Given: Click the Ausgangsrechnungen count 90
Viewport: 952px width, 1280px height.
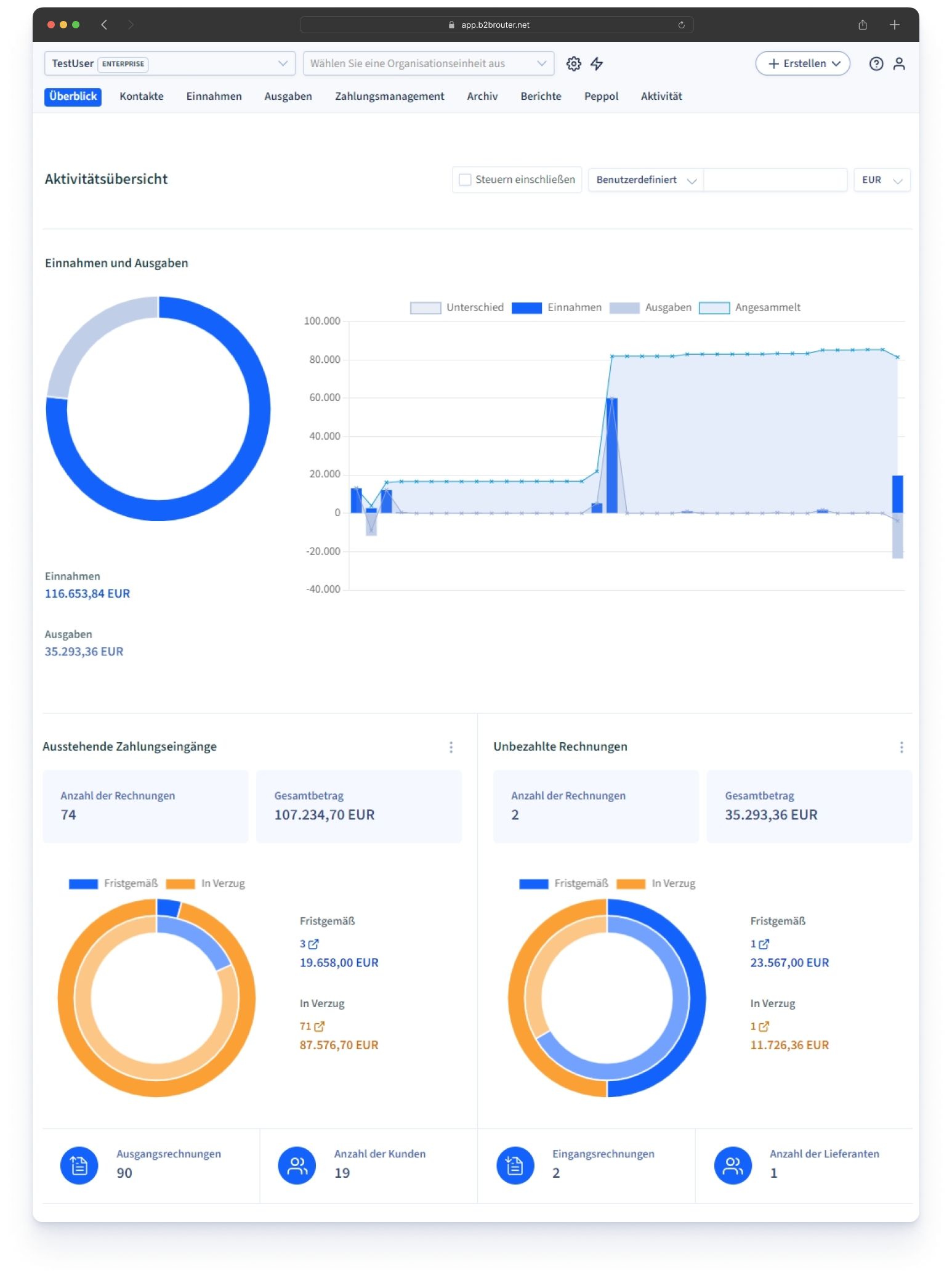Looking at the screenshot, I should pos(124,1173).
